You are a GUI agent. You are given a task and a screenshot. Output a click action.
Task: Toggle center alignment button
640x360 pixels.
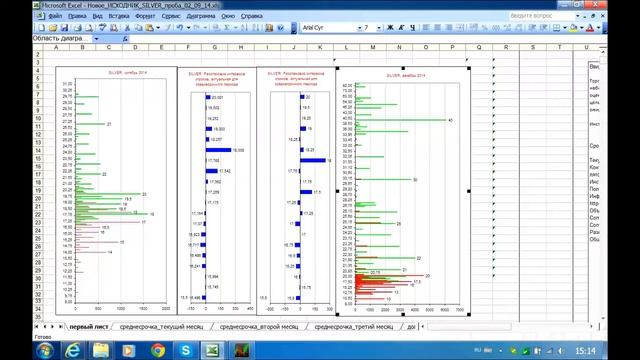tap(437, 27)
